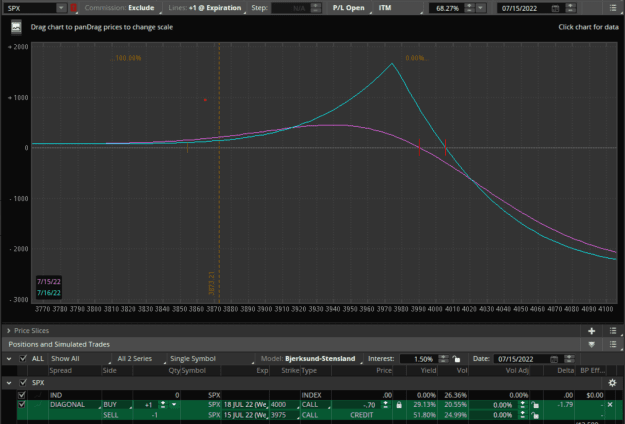Add a price slice with plus icon
This screenshot has width=625, height=424.
pos(592,331)
